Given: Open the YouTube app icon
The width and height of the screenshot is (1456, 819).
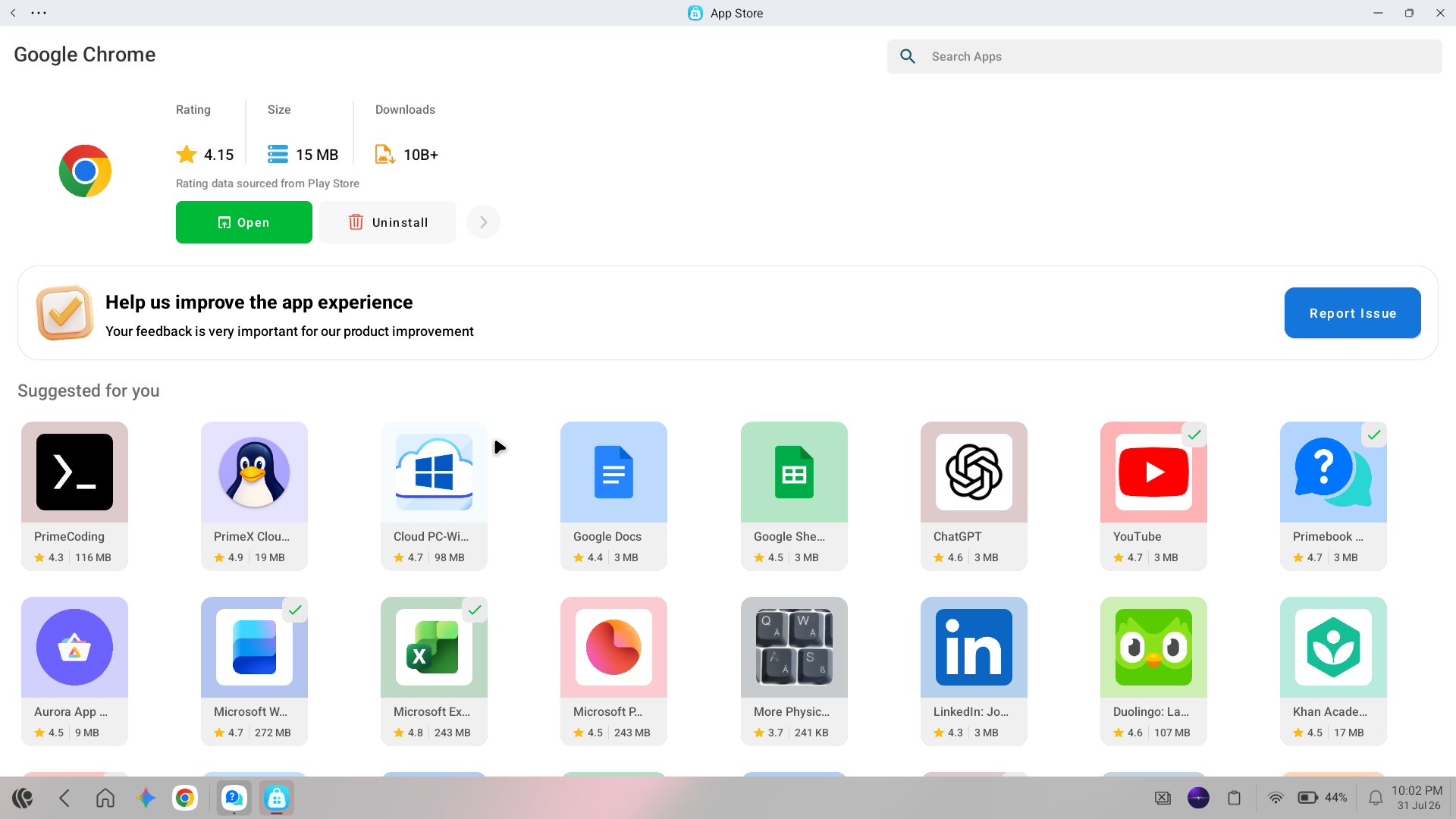Looking at the screenshot, I should tap(1153, 472).
